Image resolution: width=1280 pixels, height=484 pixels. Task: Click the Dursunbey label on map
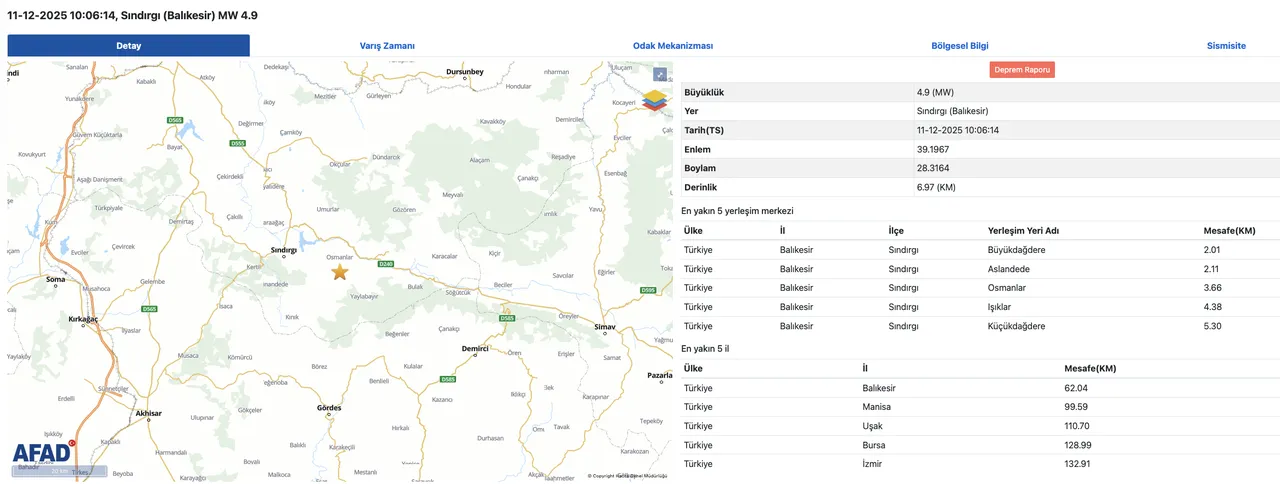[465, 72]
